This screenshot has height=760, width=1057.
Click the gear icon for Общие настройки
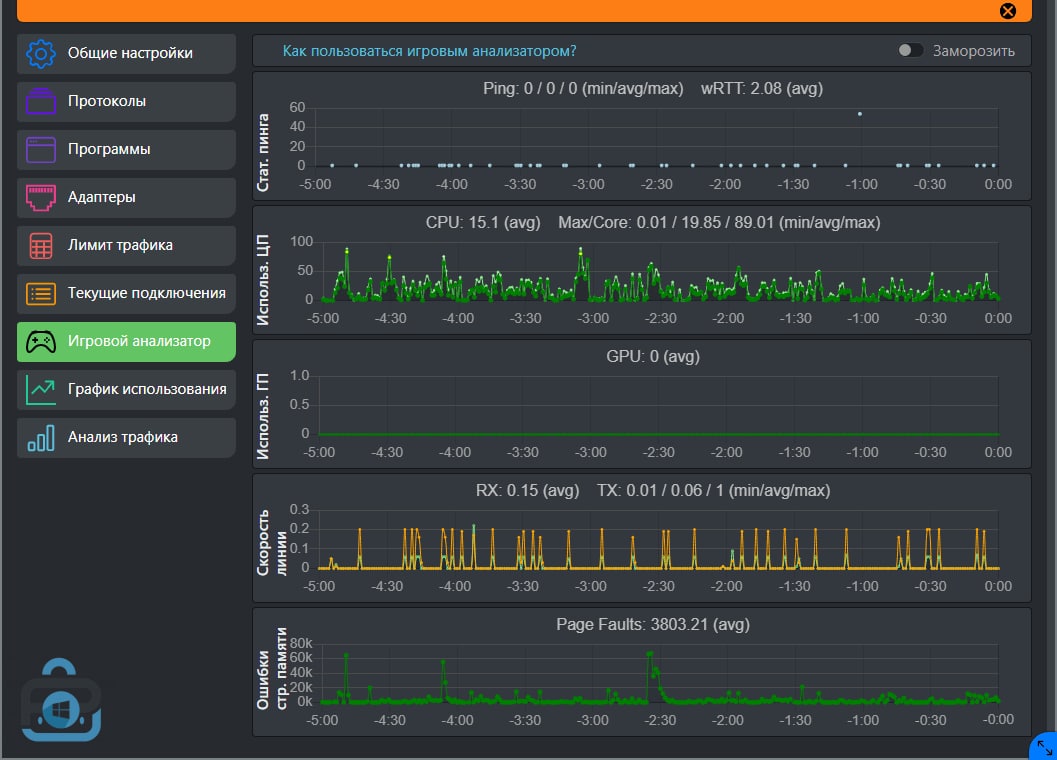click(x=41, y=54)
